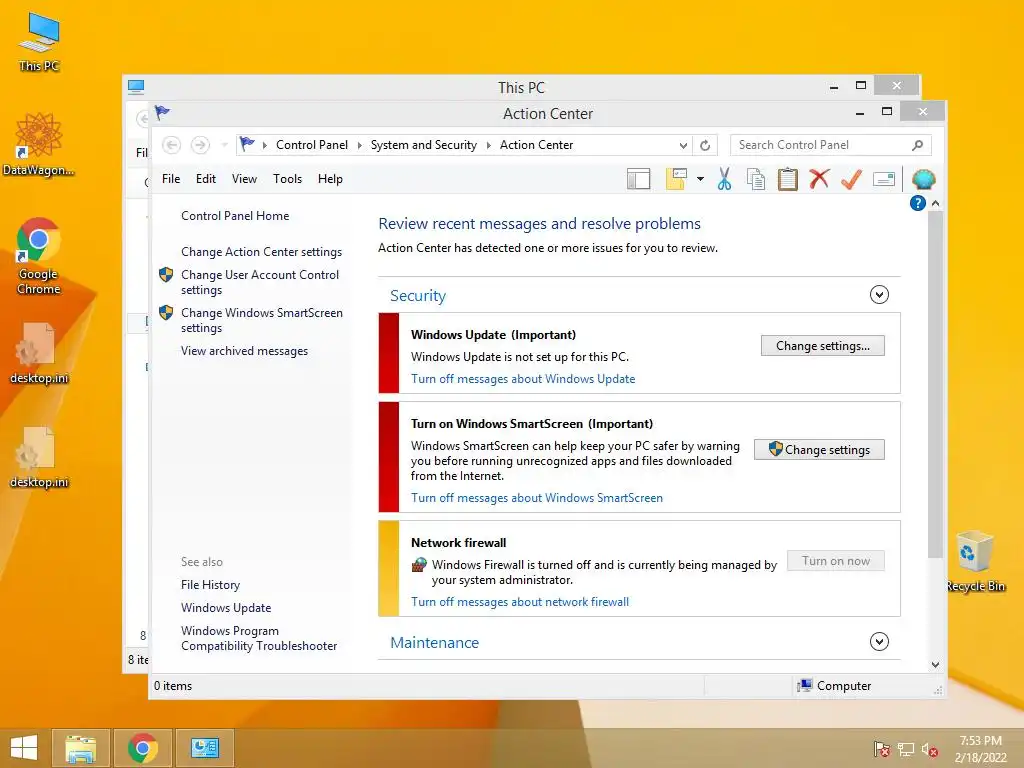Click the Windows Start button
This screenshot has height=768, width=1024.
tap(24, 748)
